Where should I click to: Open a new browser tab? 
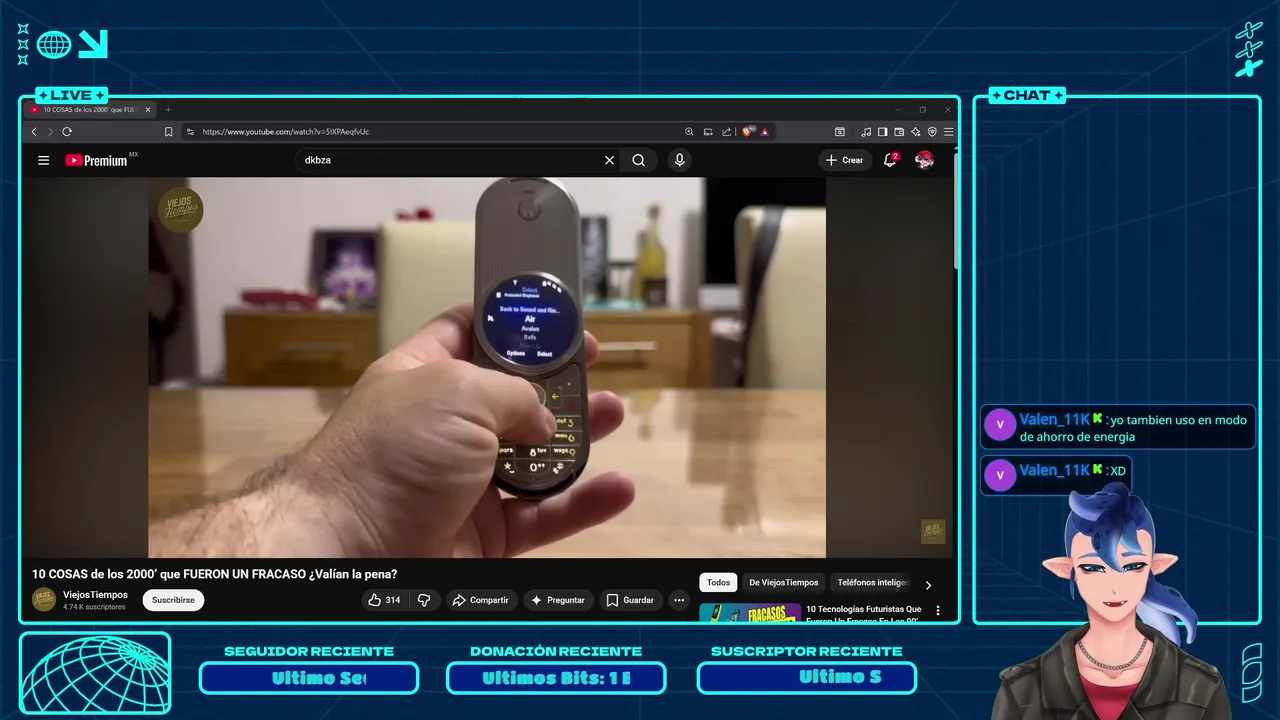pyautogui.click(x=168, y=110)
